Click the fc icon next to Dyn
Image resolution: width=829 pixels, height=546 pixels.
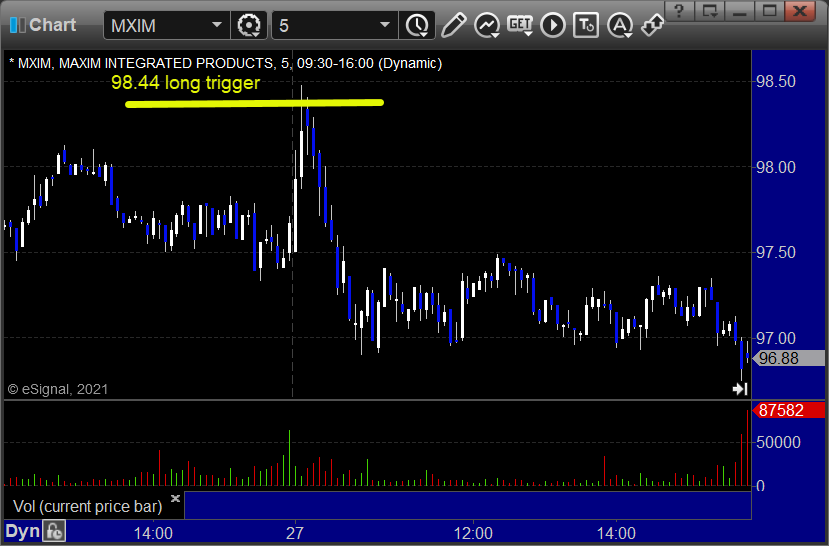(x=54, y=531)
